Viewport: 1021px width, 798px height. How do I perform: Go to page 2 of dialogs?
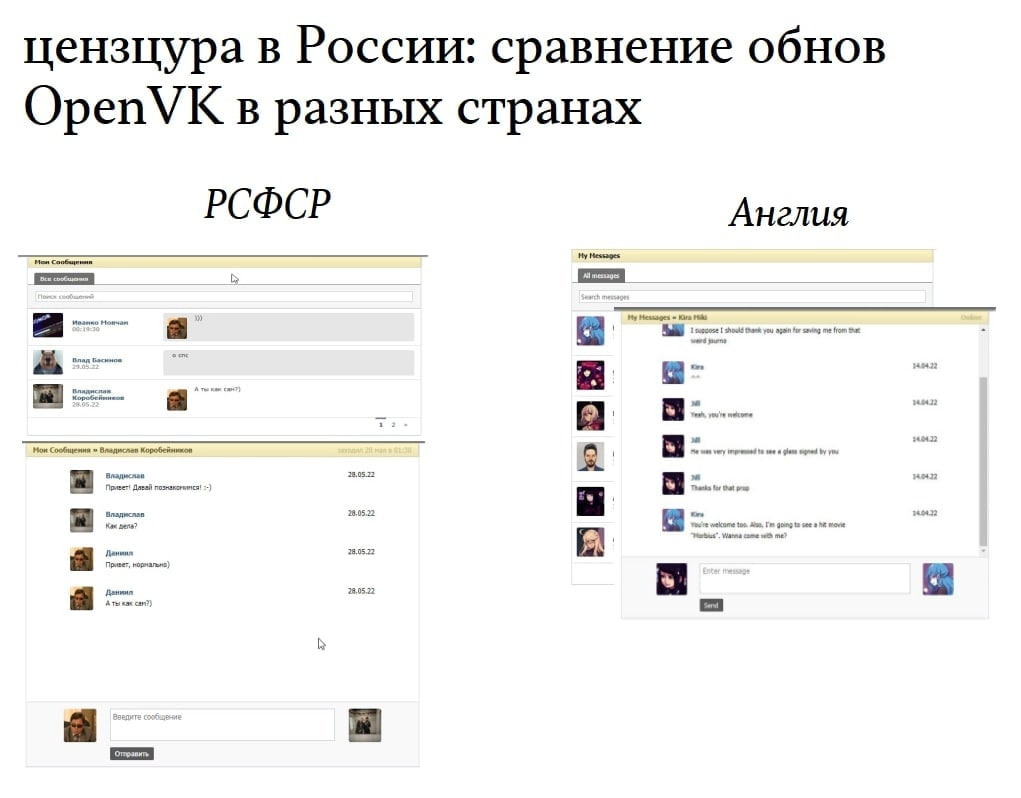pos(393,424)
